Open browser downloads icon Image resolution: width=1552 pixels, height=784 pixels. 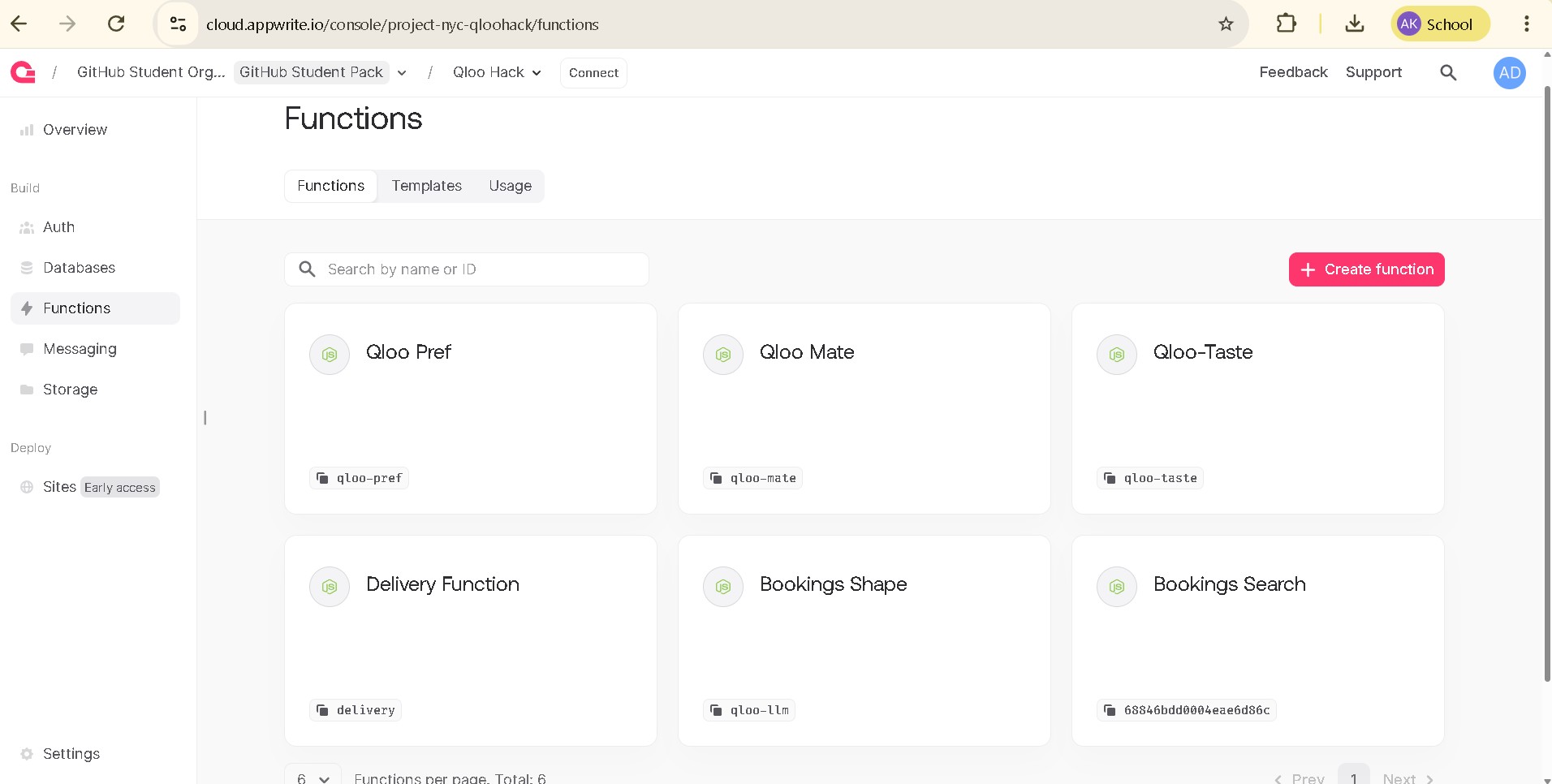(1354, 24)
